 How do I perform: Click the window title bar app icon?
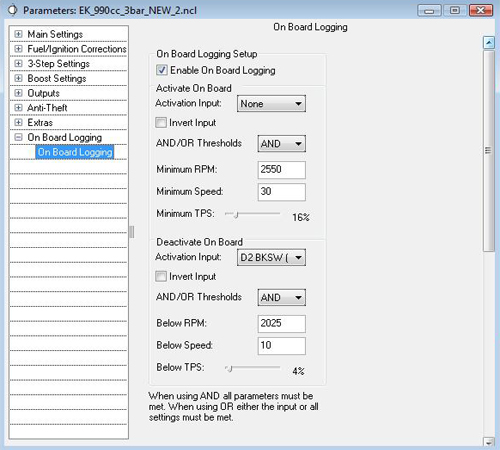(x=12, y=10)
